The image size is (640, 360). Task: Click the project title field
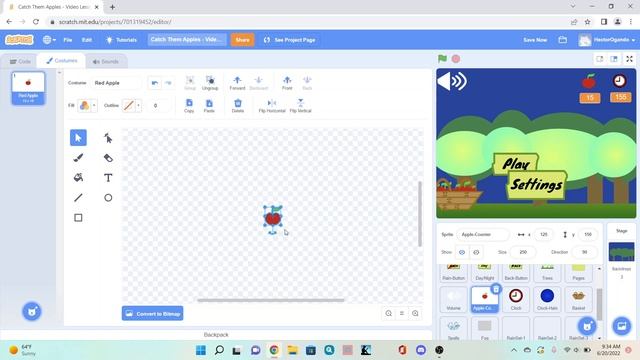point(187,40)
